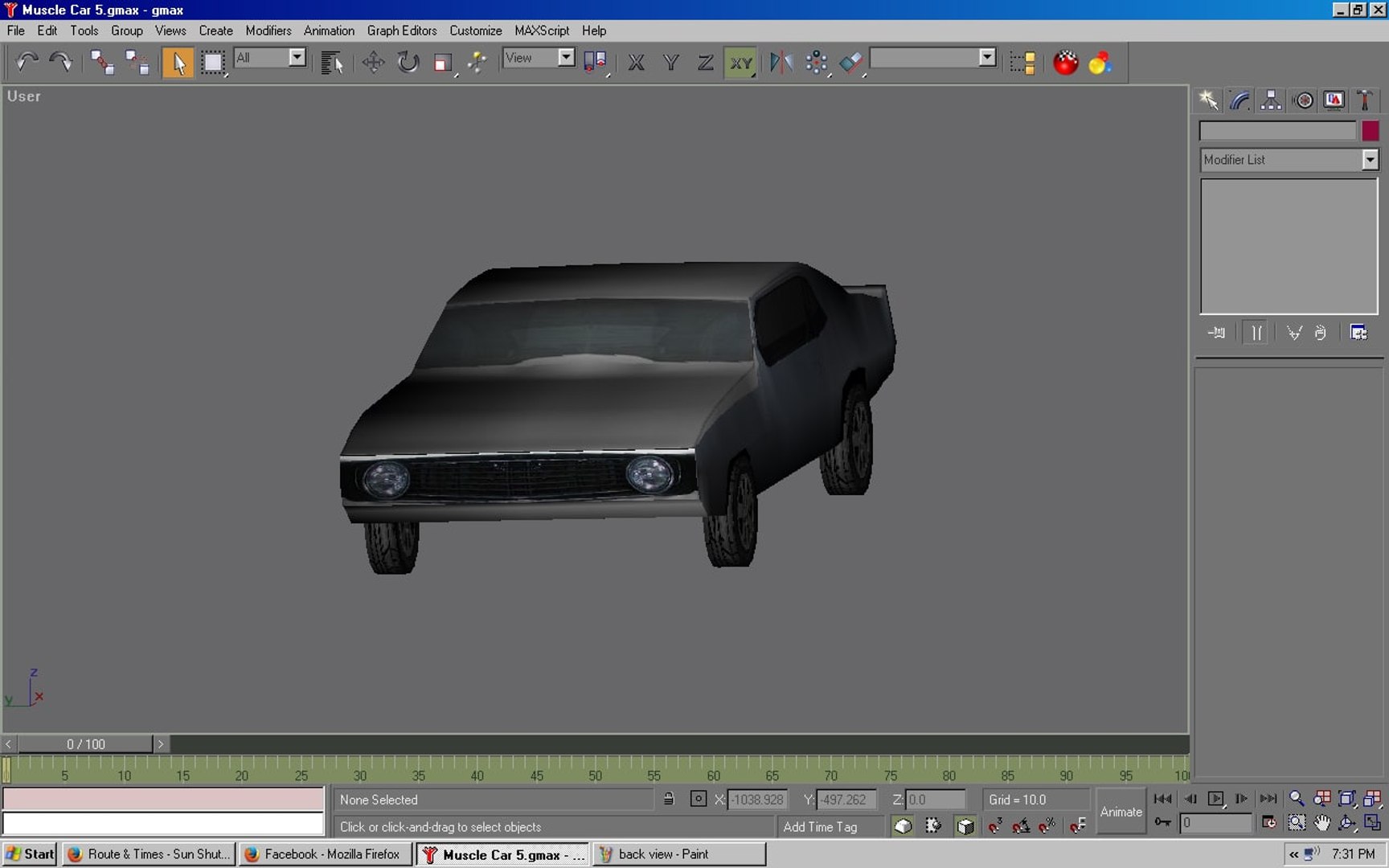Open the Display command panel tab
Viewport: 1389px width, 868px height.
point(1334,100)
